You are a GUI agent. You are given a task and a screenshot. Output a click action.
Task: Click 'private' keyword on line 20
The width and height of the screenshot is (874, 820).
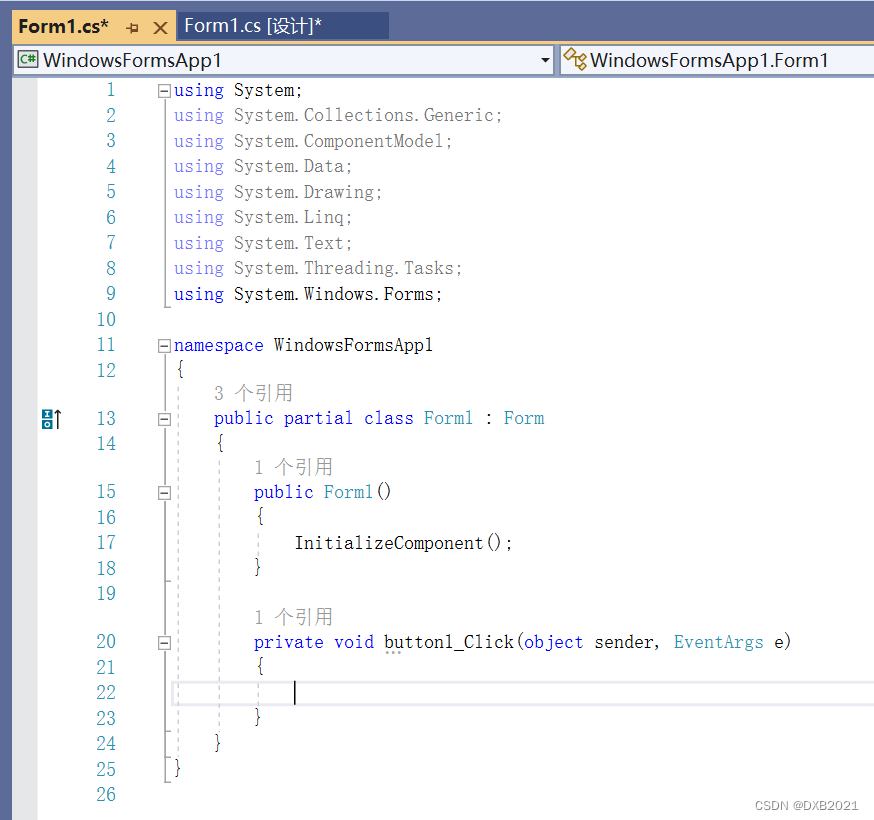pyautogui.click(x=289, y=642)
